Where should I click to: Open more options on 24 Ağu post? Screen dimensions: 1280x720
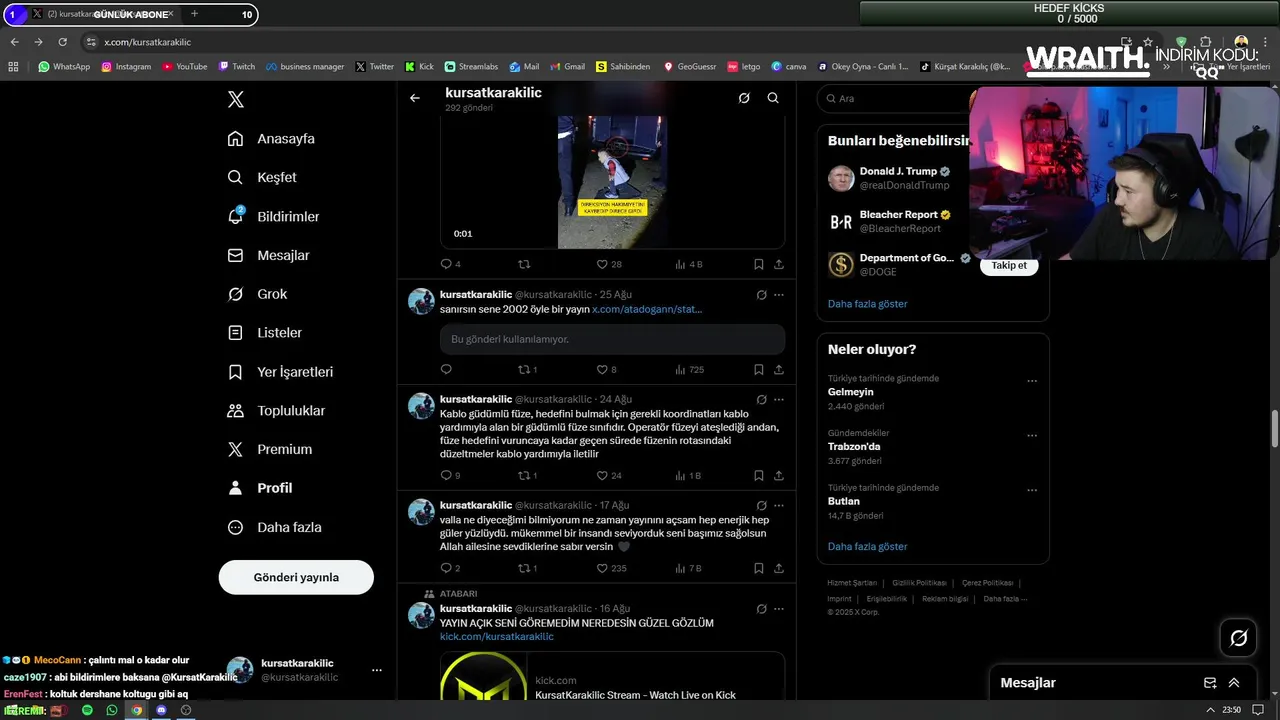tap(779, 399)
